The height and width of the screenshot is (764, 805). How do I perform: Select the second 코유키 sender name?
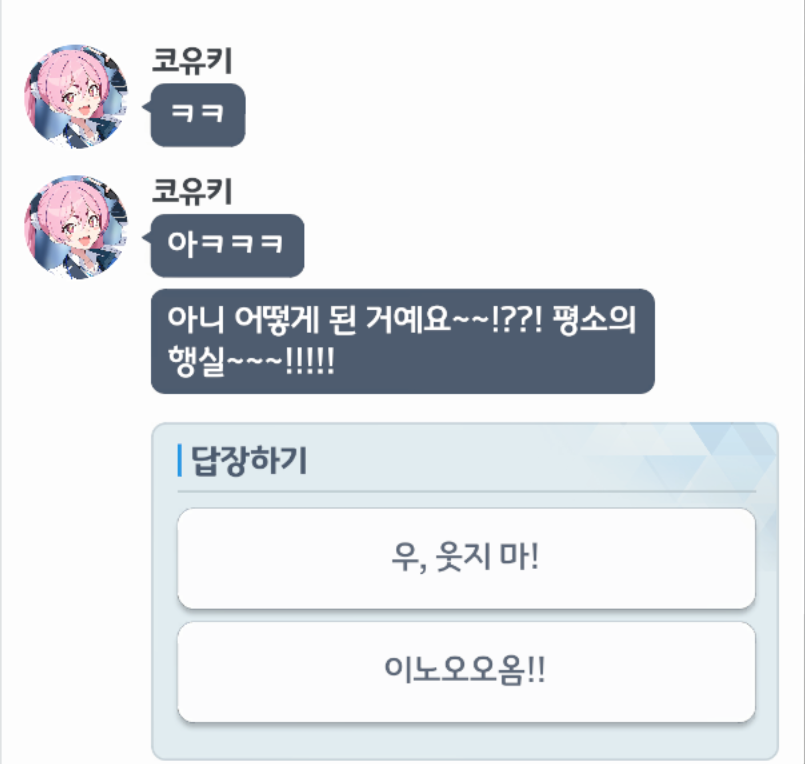point(192,191)
